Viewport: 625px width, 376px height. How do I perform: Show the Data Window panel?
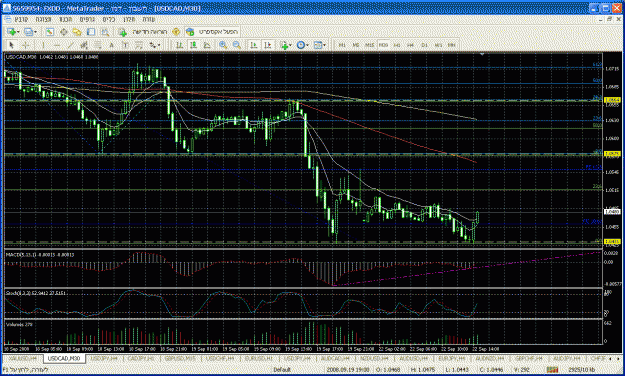pos(63,32)
